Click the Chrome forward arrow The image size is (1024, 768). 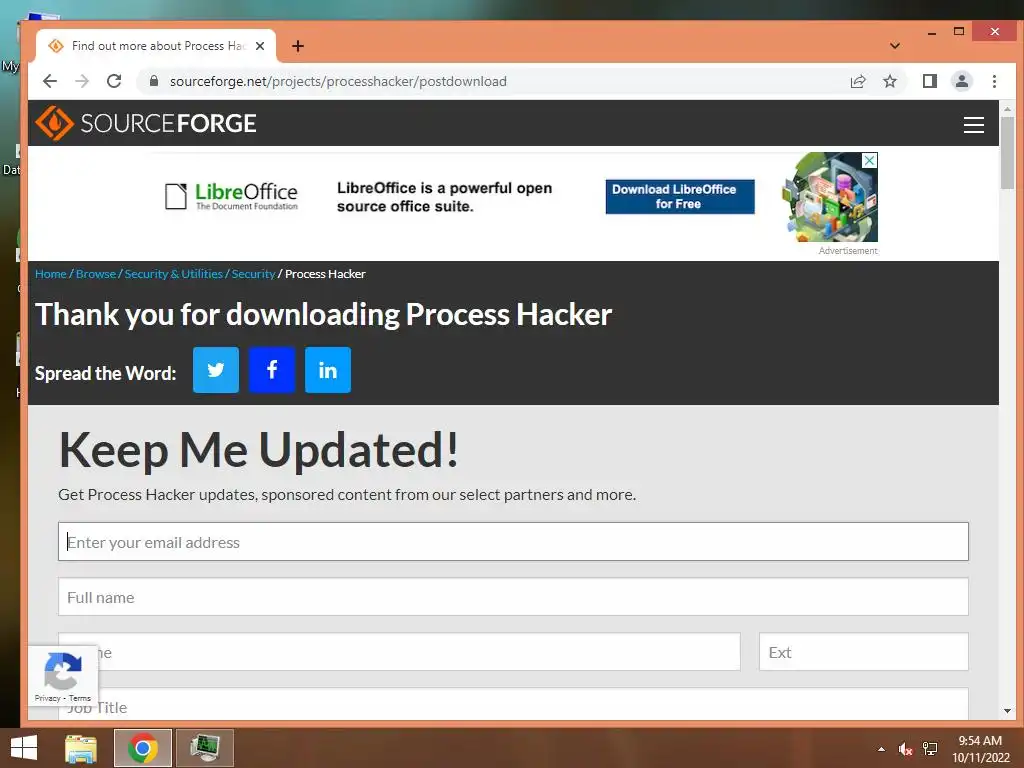pos(82,81)
